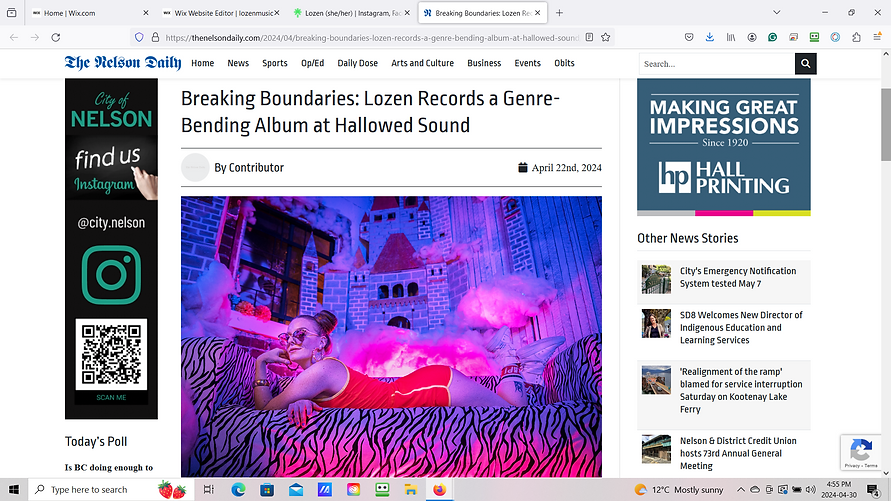The height and width of the screenshot is (501, 891).
Task: Open File Explorer from taskbar
Action: (x=411, y=490)
